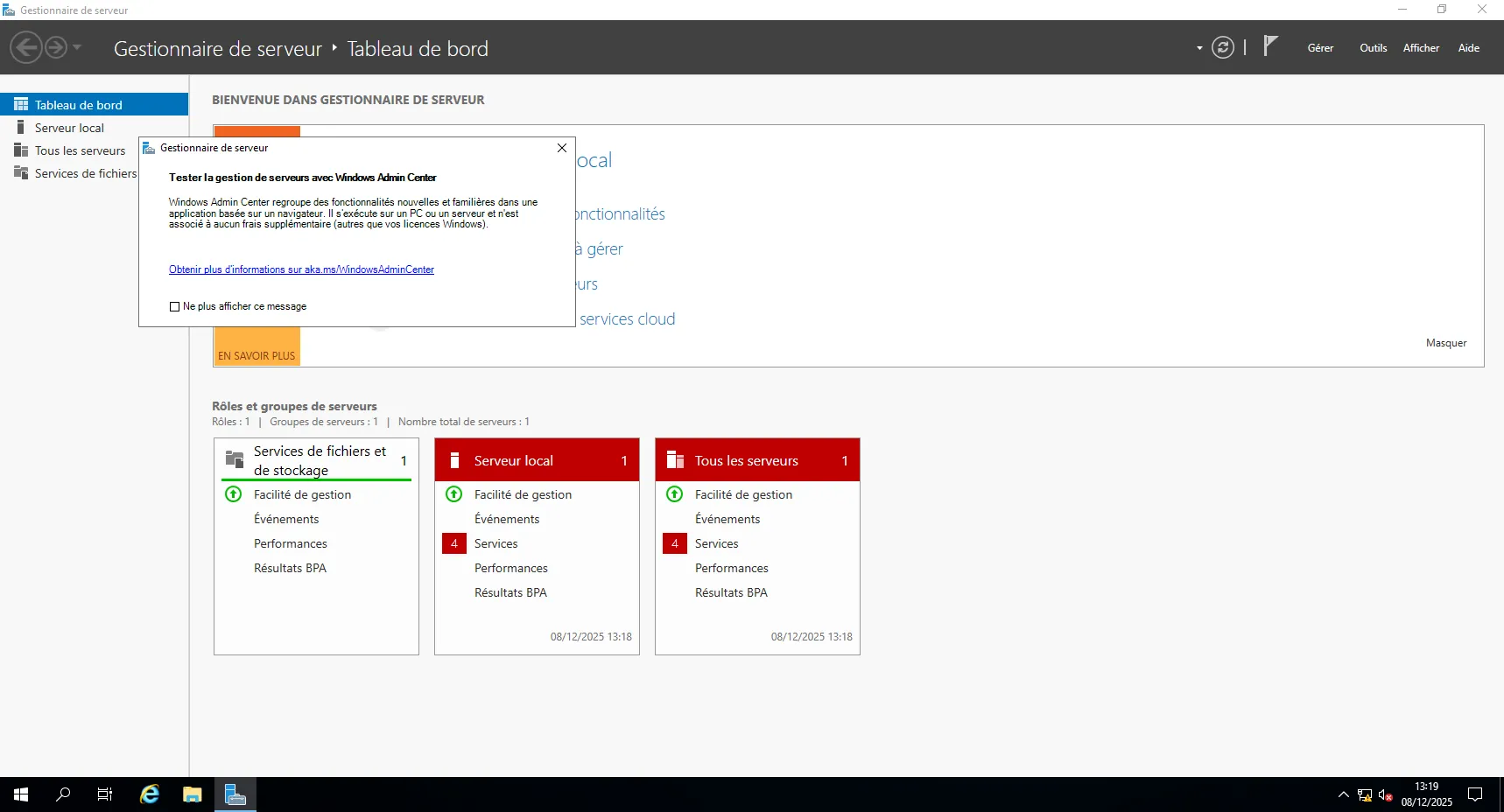1504x812 pixels.
Task: Open the Gérer menu
Action: coord(1320,48)
